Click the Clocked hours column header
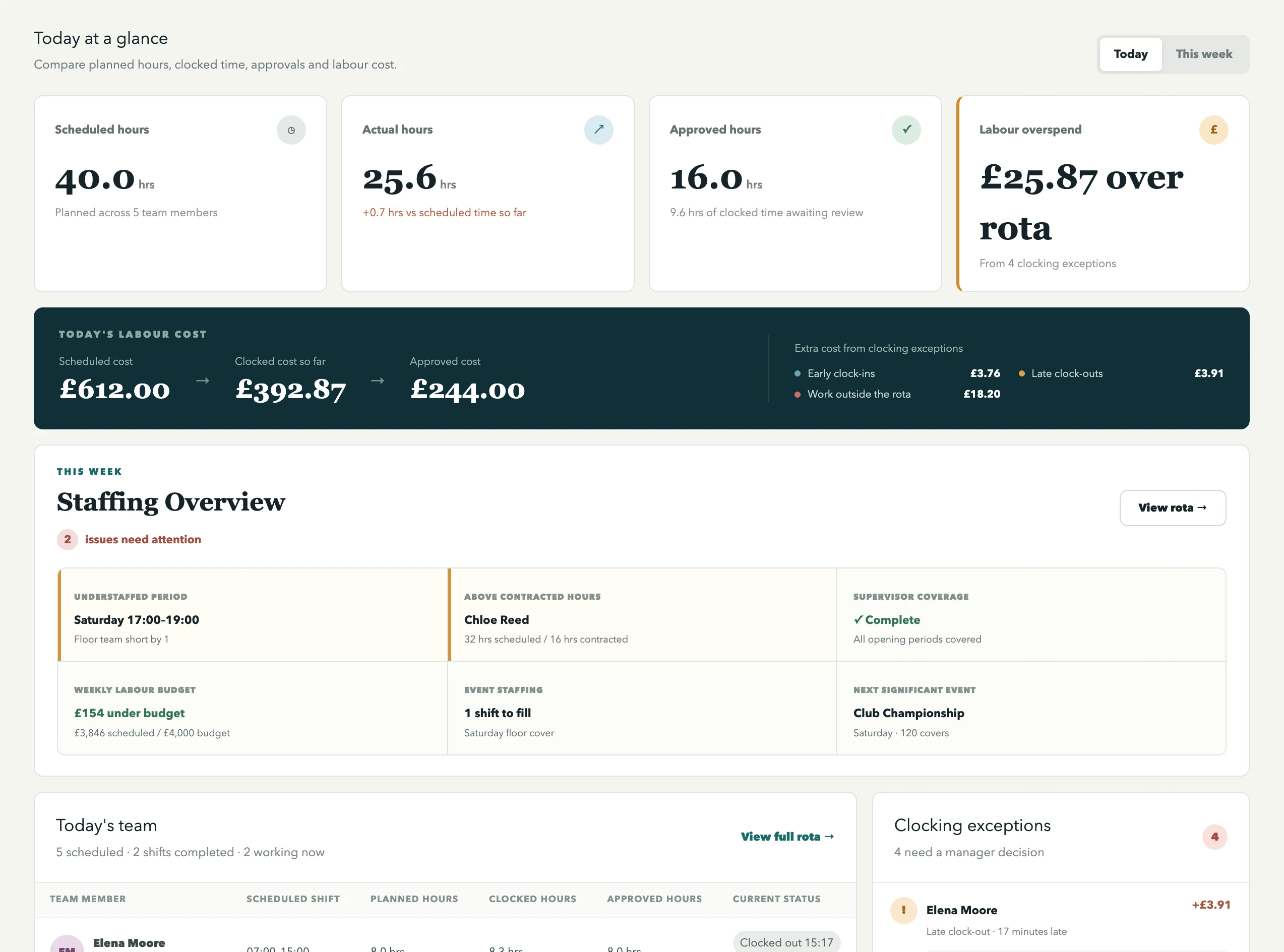 coord(532,899)
